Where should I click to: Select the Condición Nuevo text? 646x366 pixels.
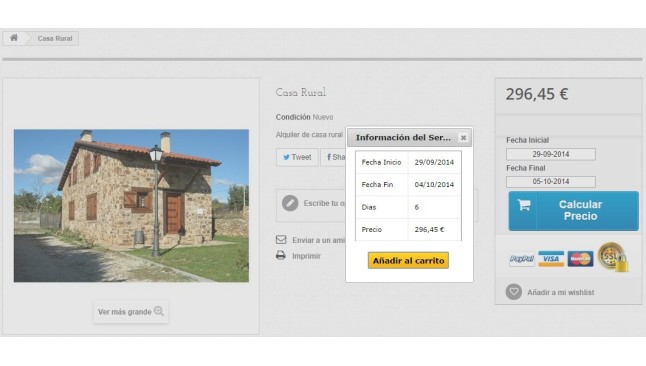(x=304, y=117)
